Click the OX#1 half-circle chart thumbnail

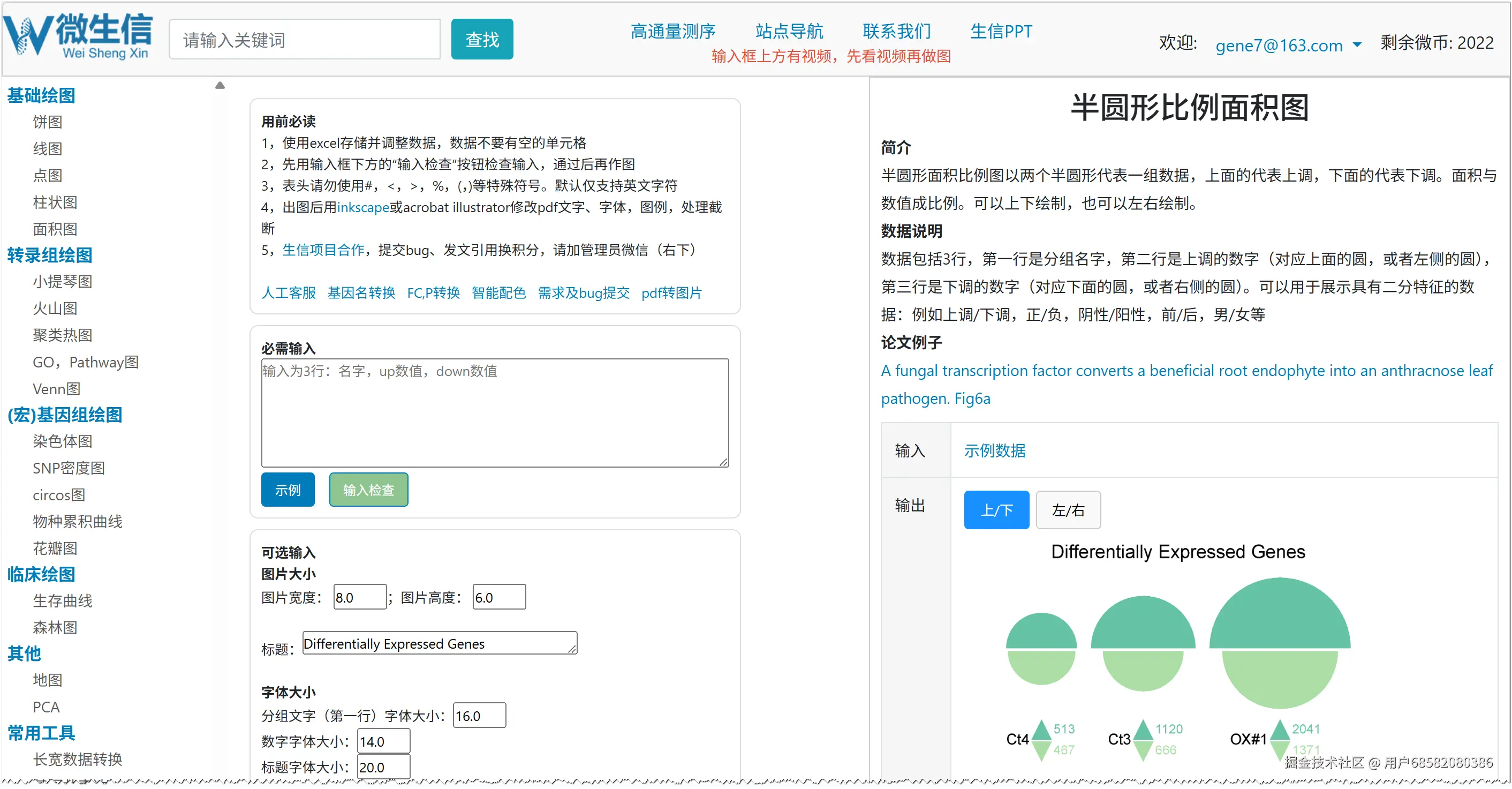[x=1280, y=643]
